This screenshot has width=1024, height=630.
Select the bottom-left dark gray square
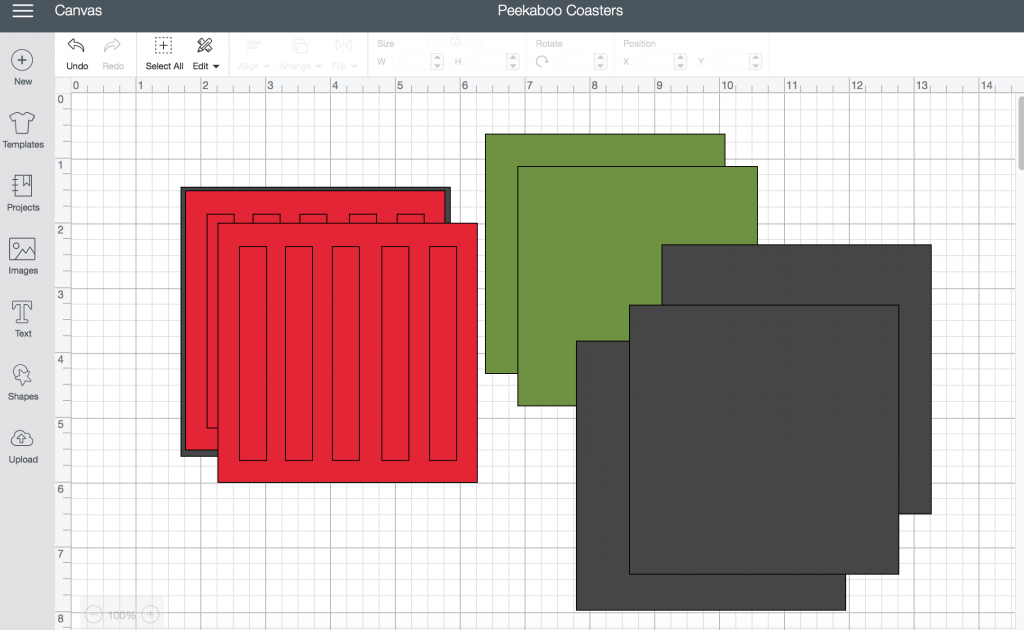click(602, 477)
